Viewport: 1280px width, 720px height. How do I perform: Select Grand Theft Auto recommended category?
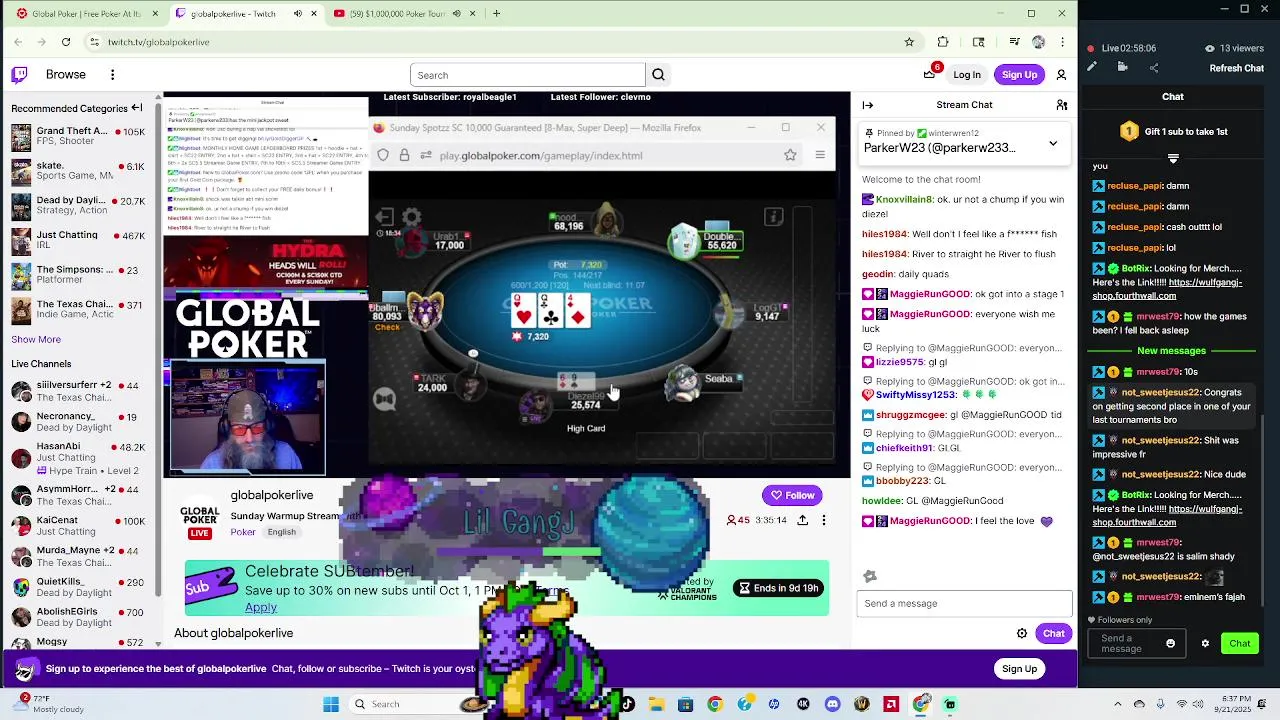78,137
